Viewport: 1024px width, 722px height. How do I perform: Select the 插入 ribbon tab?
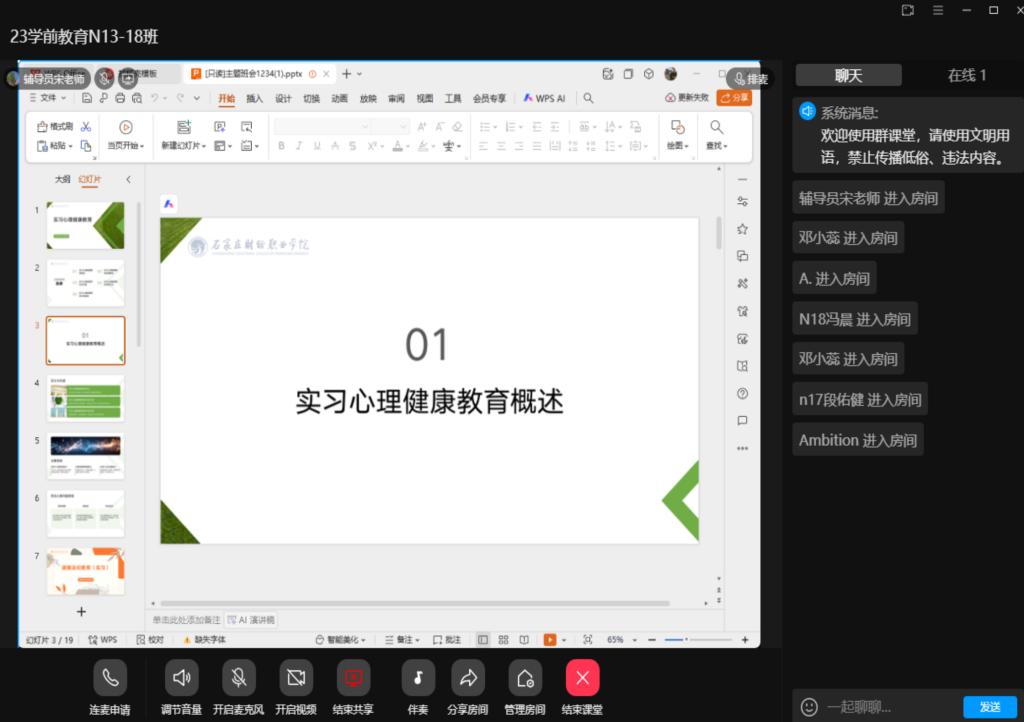[x=254, y=98]
